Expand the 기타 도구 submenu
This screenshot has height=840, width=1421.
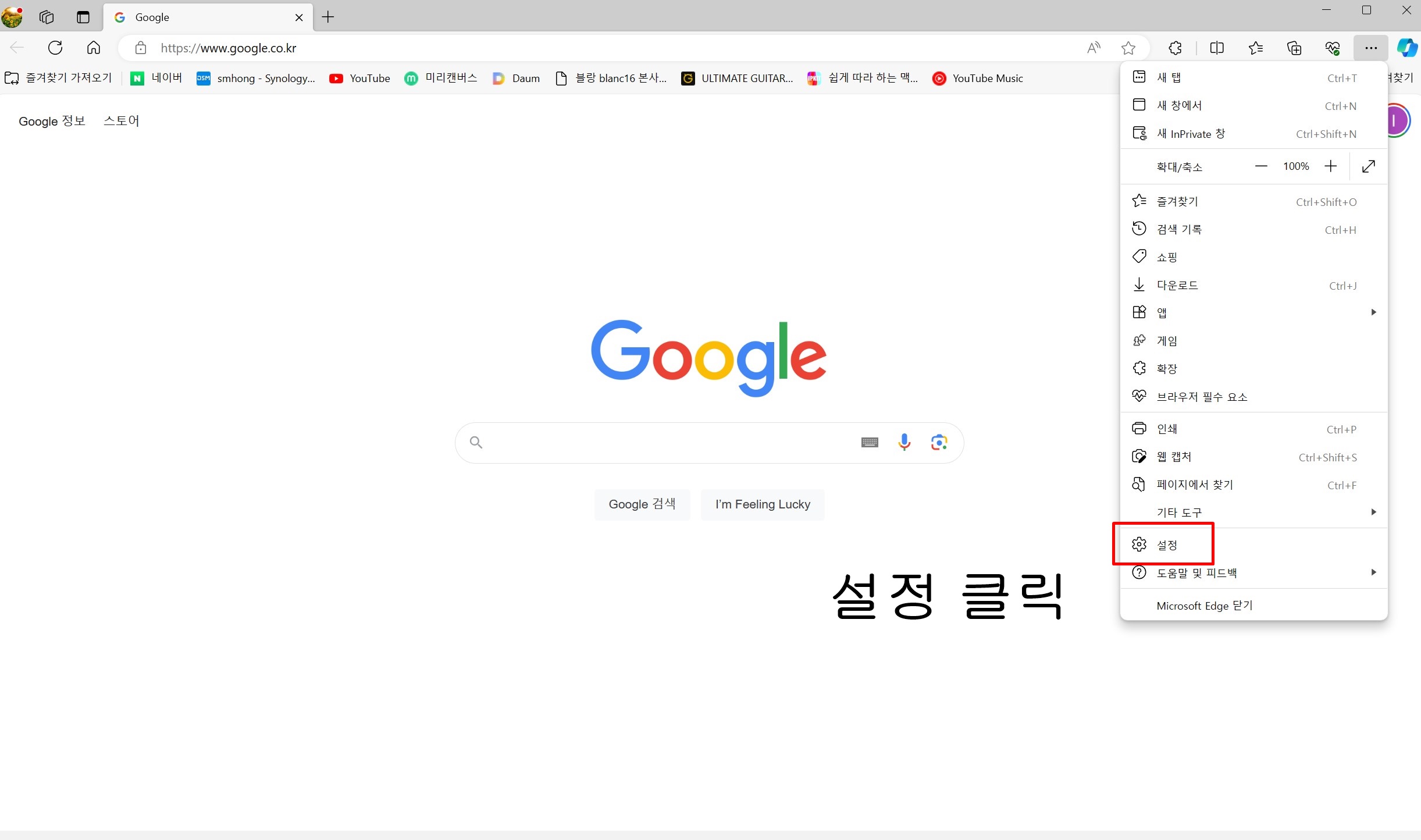coord(1253,512)
